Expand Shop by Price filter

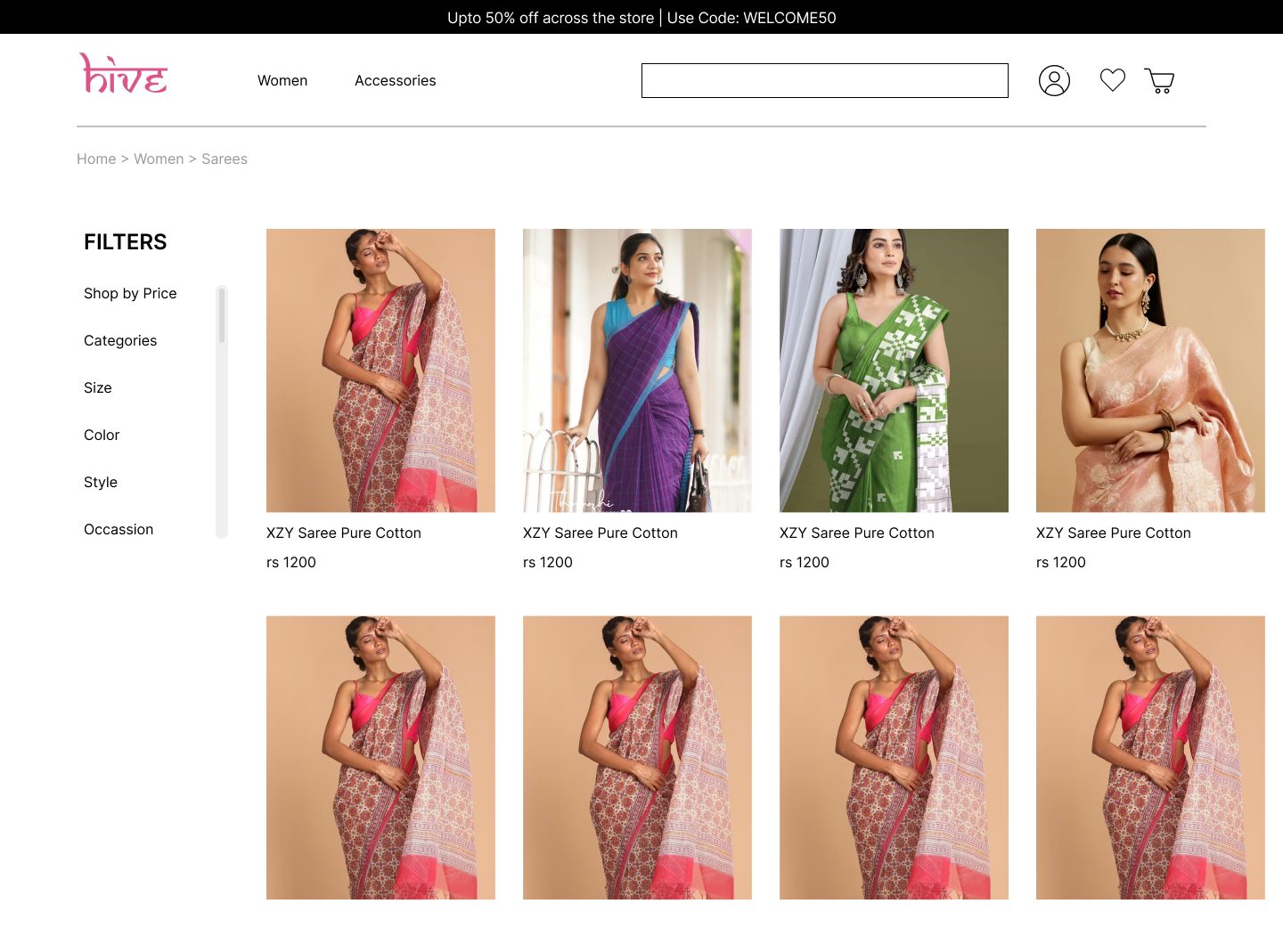[130, 293]
